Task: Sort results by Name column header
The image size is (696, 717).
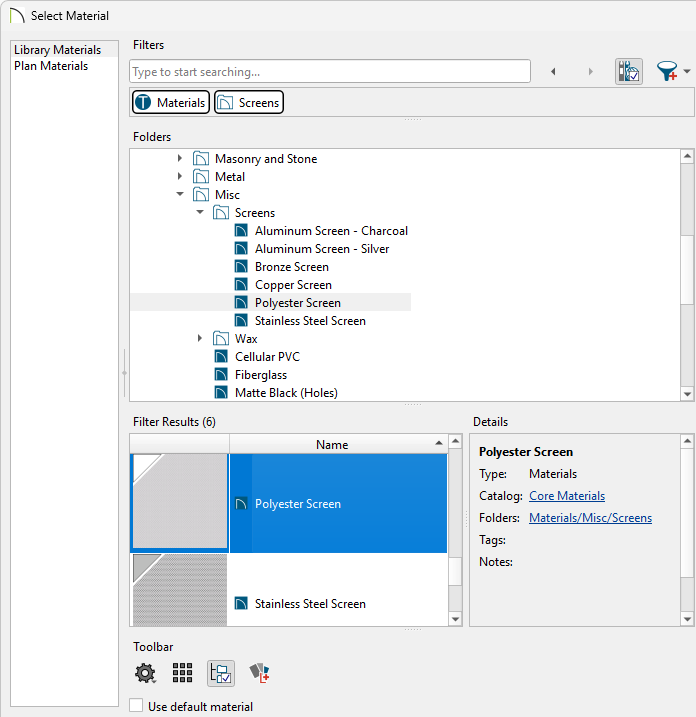Action: pos(338,444)
